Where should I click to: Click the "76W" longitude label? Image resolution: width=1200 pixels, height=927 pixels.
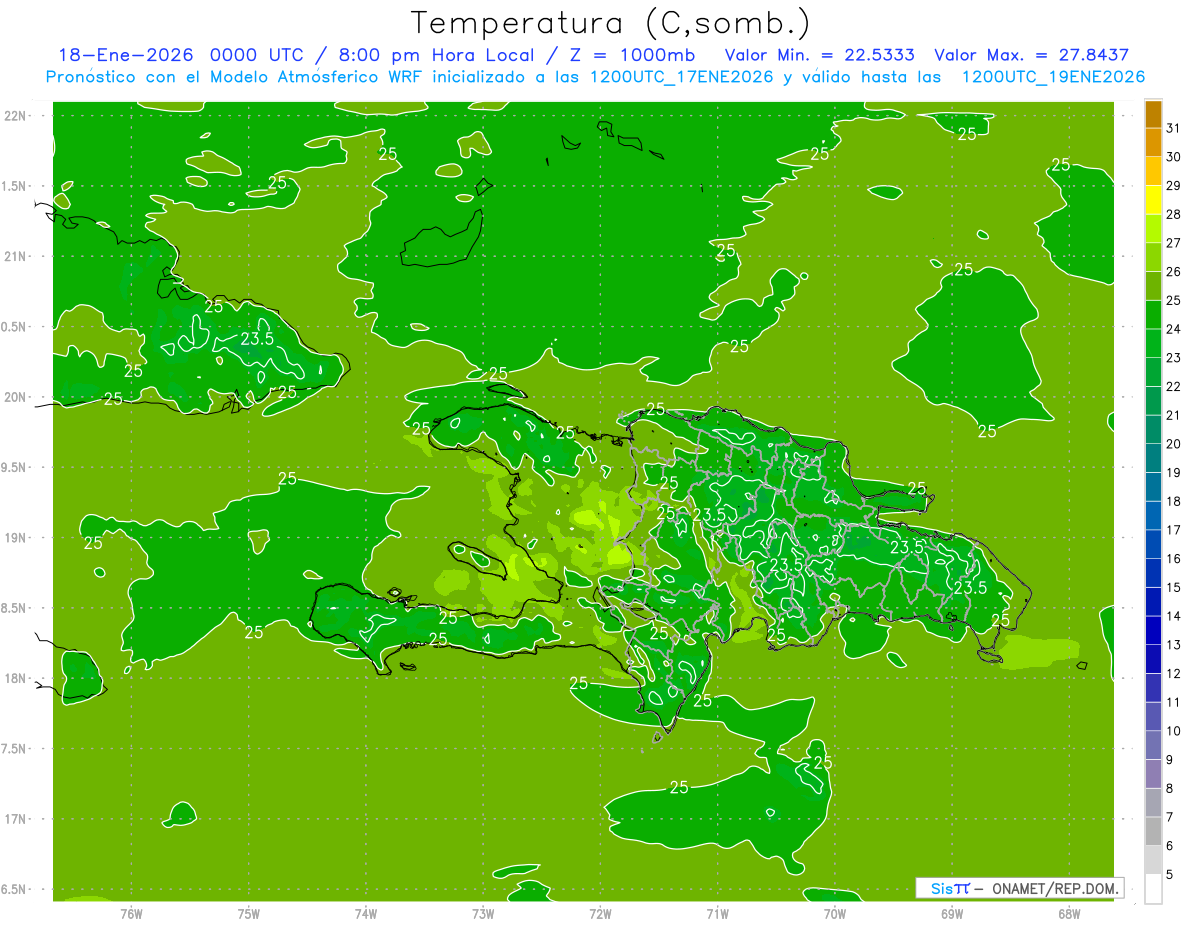point(131,913)
